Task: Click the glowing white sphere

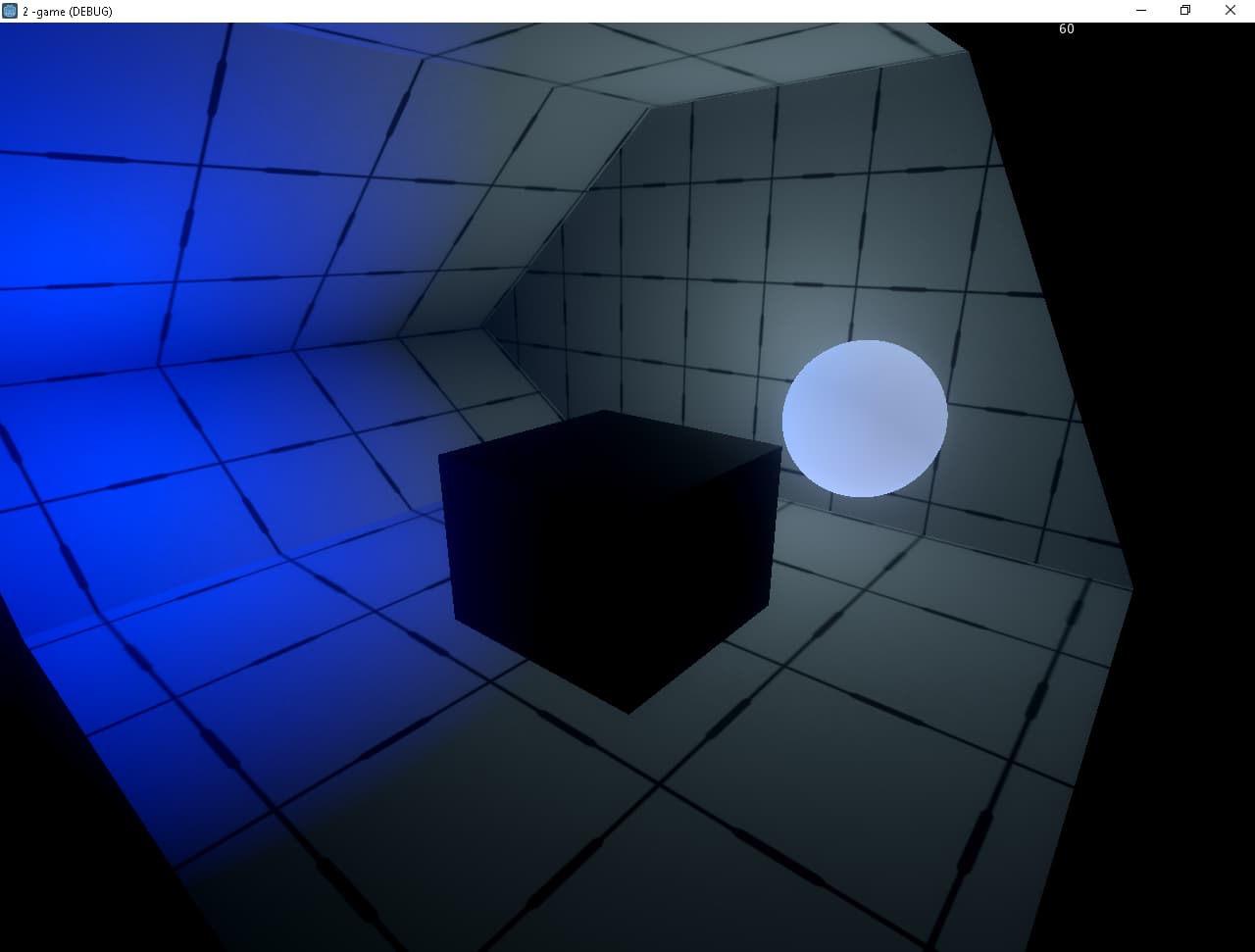Action: 865,419
